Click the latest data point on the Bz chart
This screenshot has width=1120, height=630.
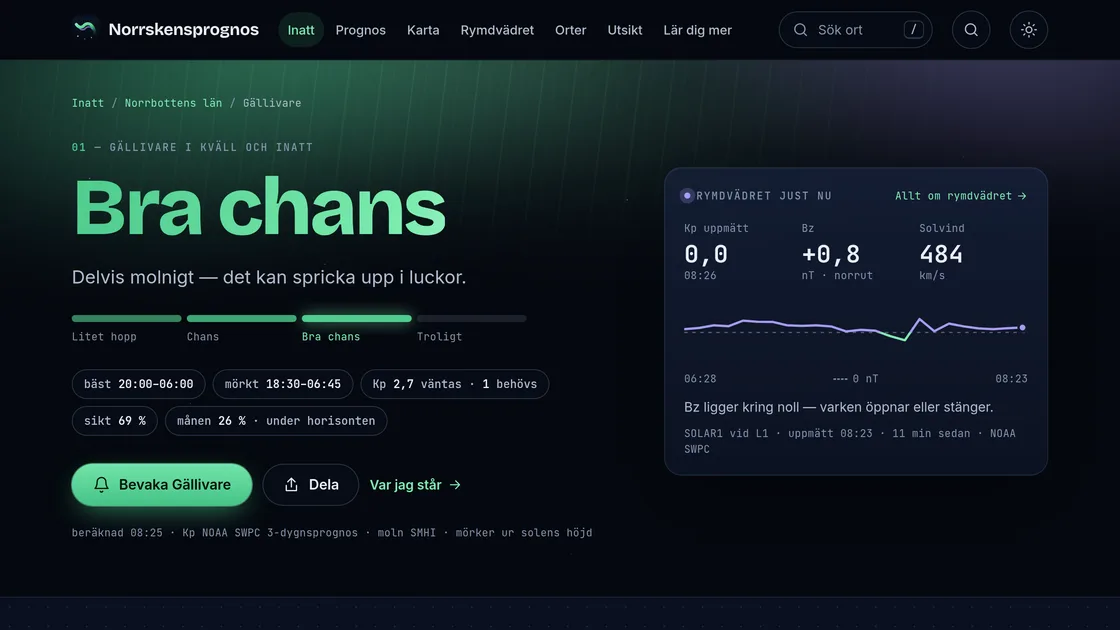[1022, 327]
